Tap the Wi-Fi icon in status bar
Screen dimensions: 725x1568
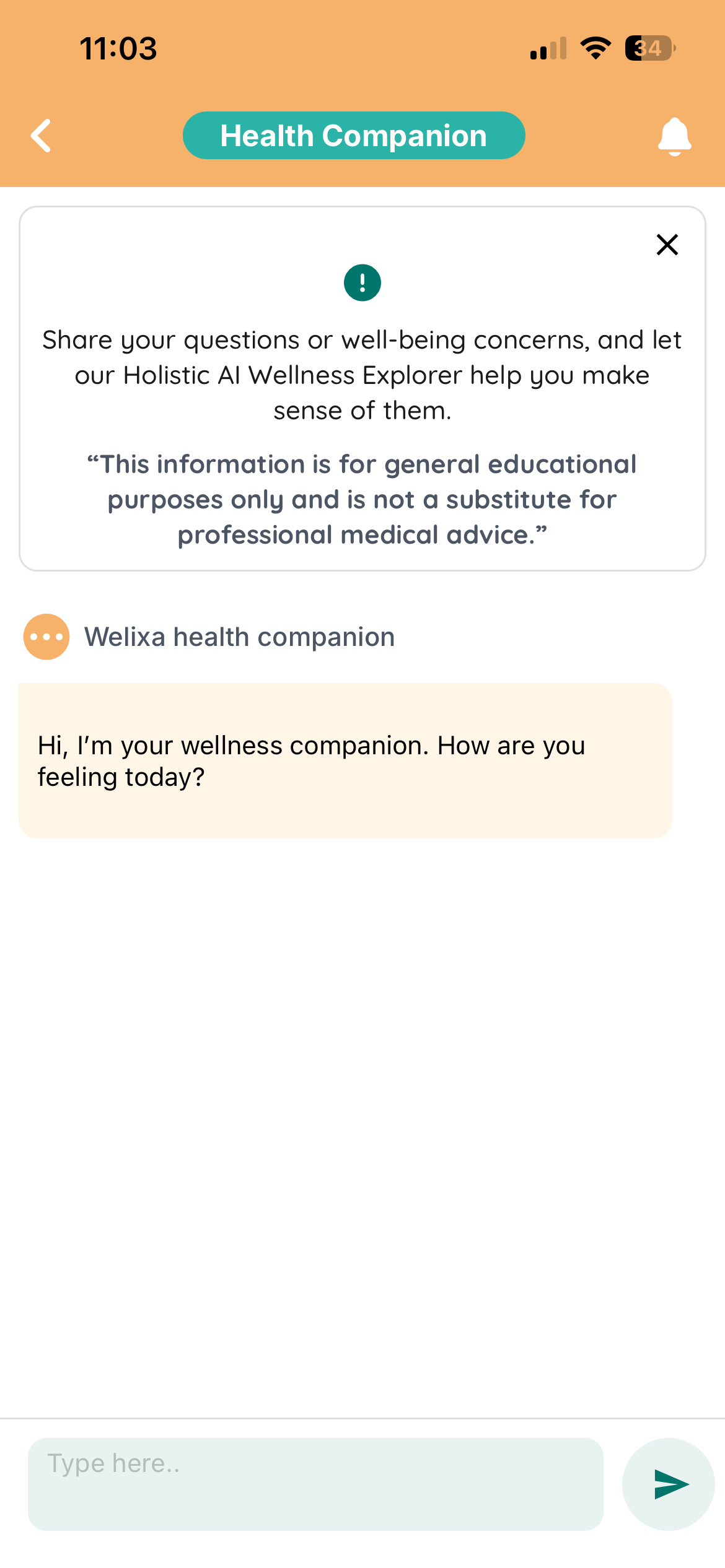click(x=595, y=48)
